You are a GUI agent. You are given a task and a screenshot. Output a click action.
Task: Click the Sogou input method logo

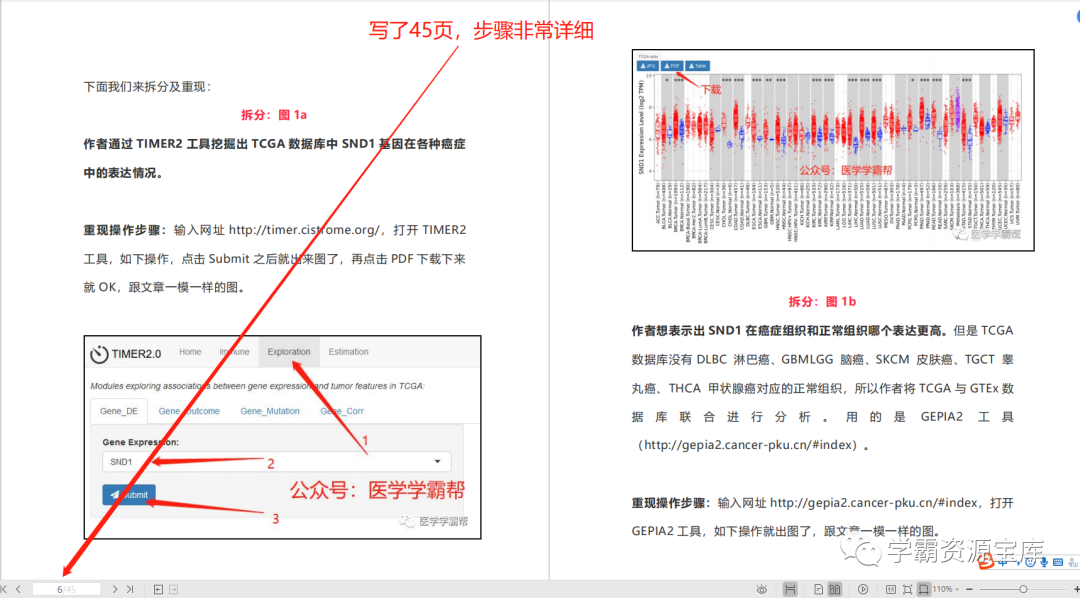point(986,561)
